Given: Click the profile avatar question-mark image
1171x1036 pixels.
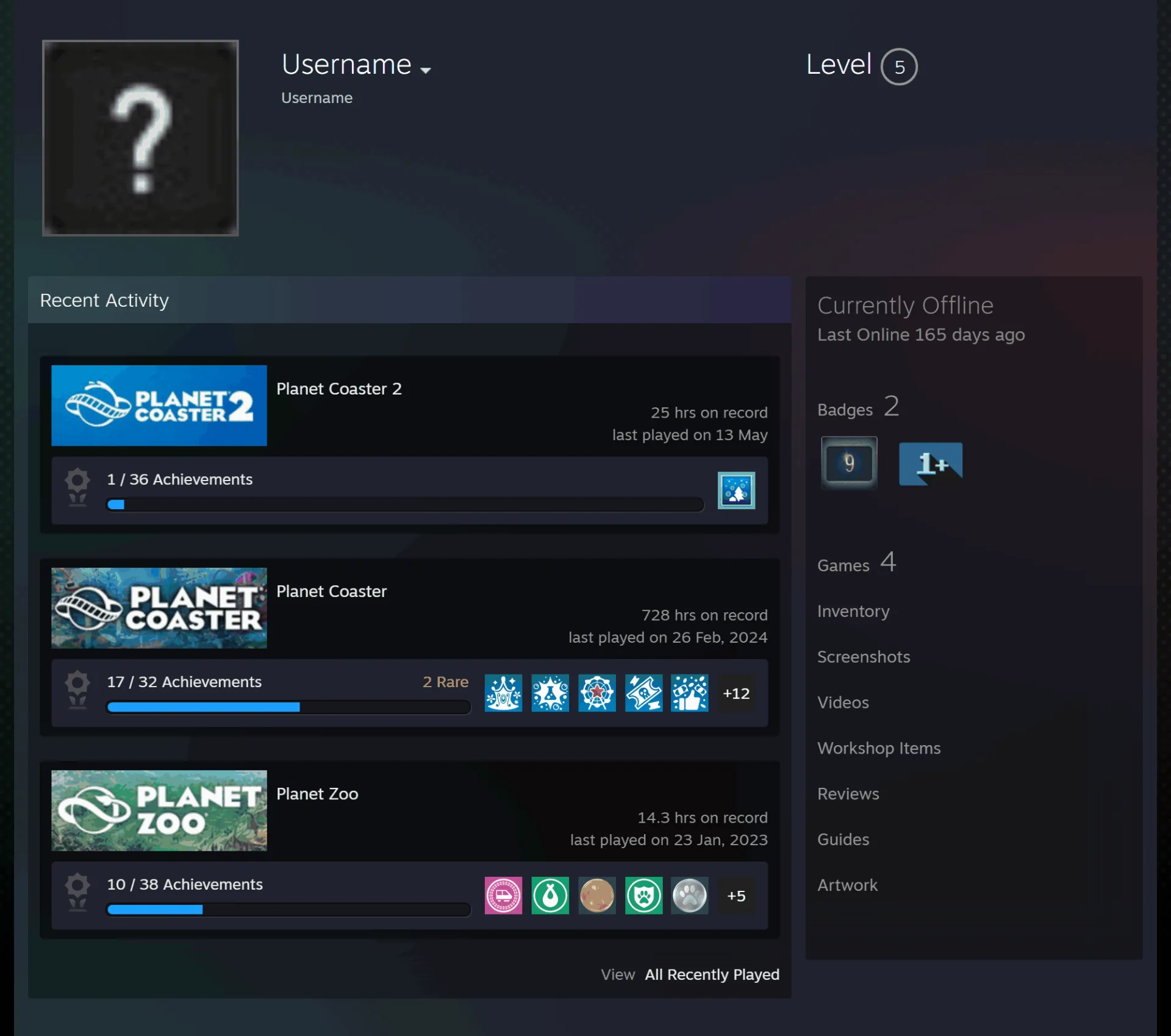Looking at the screenshot, I should click(x=140, y=138).
